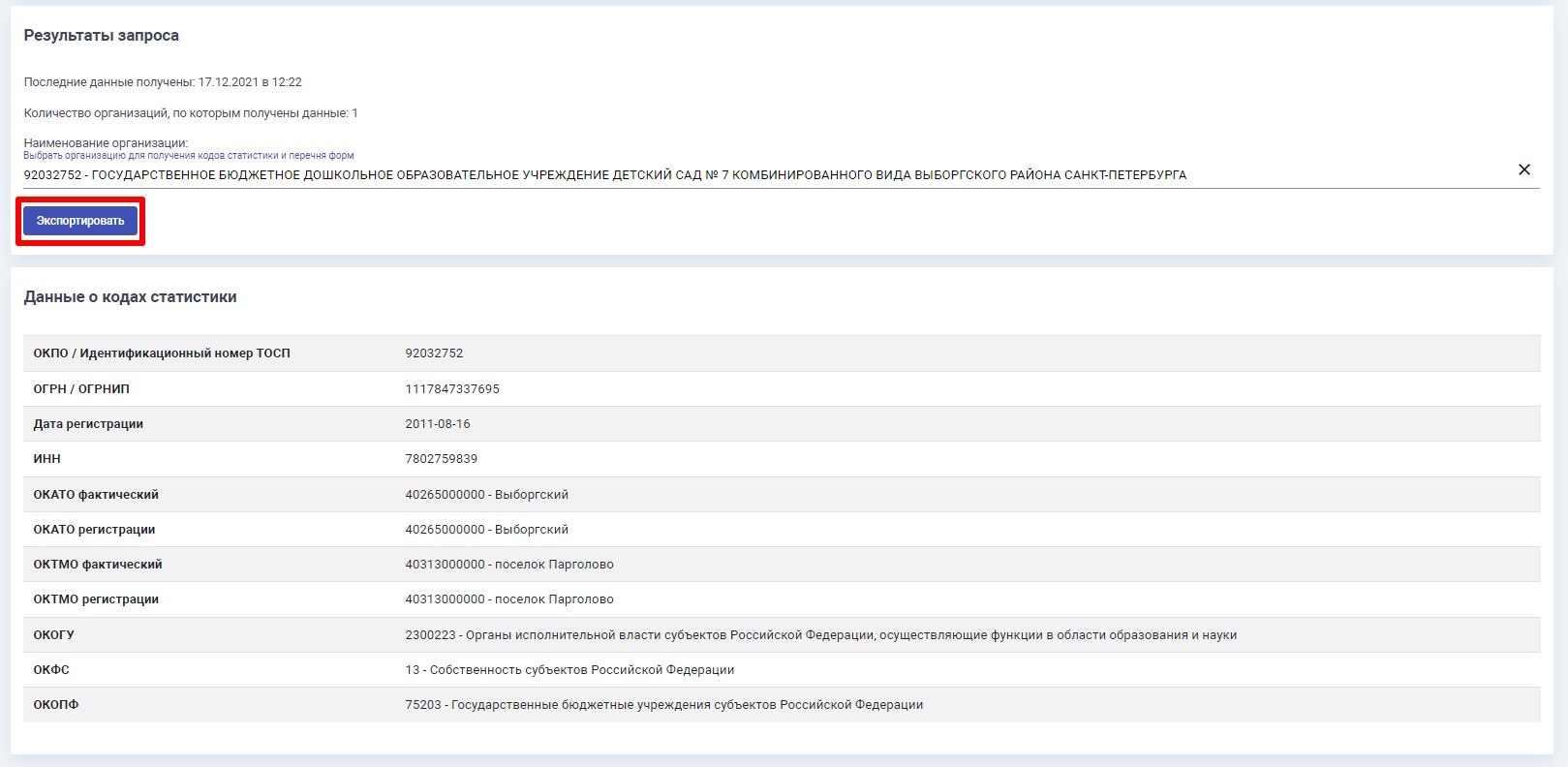Click the ОКОПФ row label

click(55, 705)
